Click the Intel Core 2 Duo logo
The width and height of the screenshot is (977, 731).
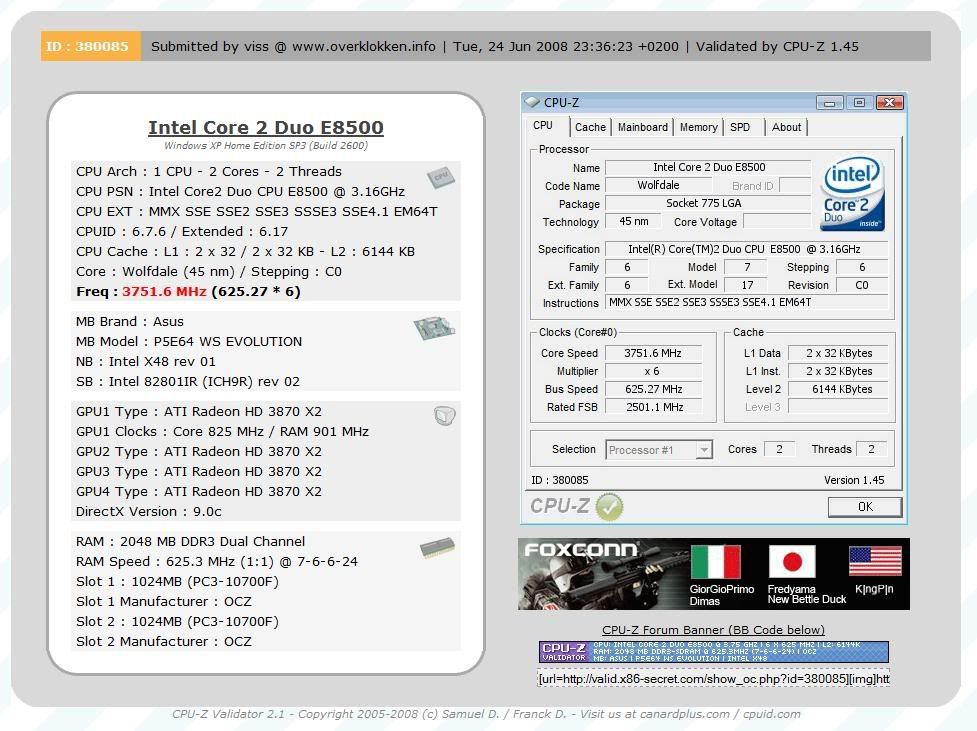[x=852, y=194]
